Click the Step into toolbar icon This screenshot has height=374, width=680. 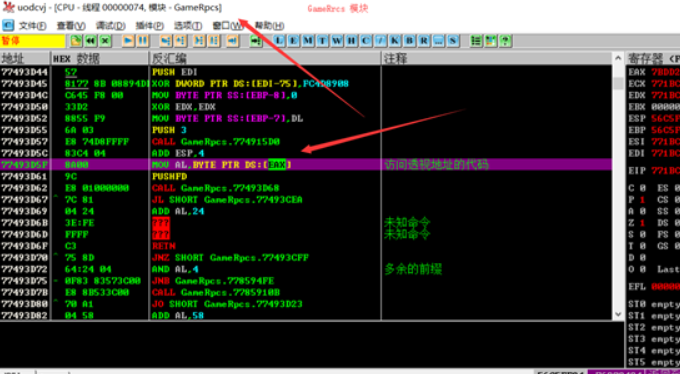166,41
